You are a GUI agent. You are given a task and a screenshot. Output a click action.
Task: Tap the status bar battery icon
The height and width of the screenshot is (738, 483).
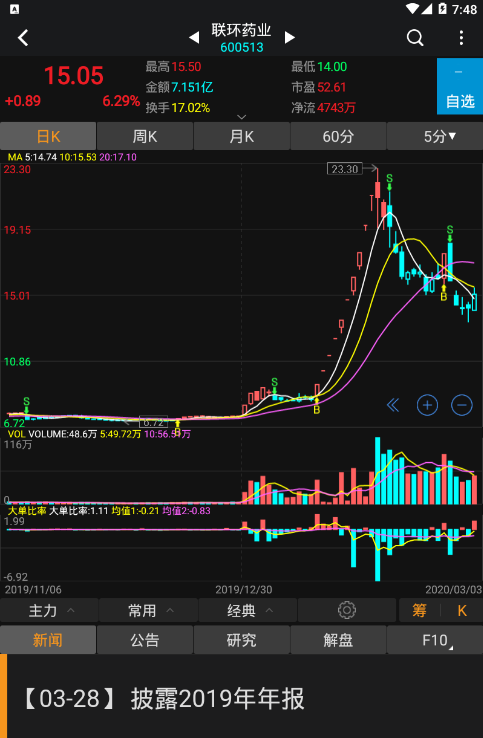coord(443,8)
